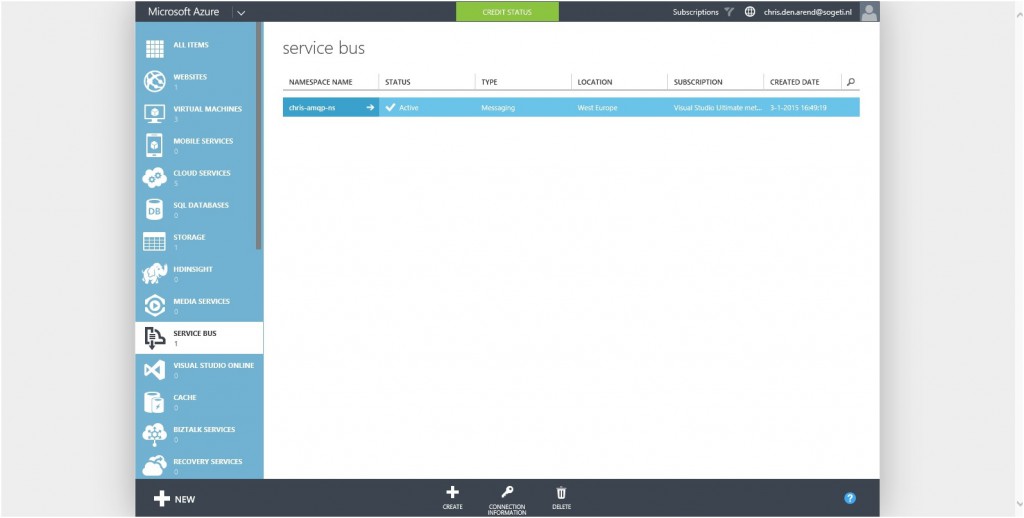Select the Cloud Services menu label
This screenshot has width=1024, height=518.
(202, 173)
